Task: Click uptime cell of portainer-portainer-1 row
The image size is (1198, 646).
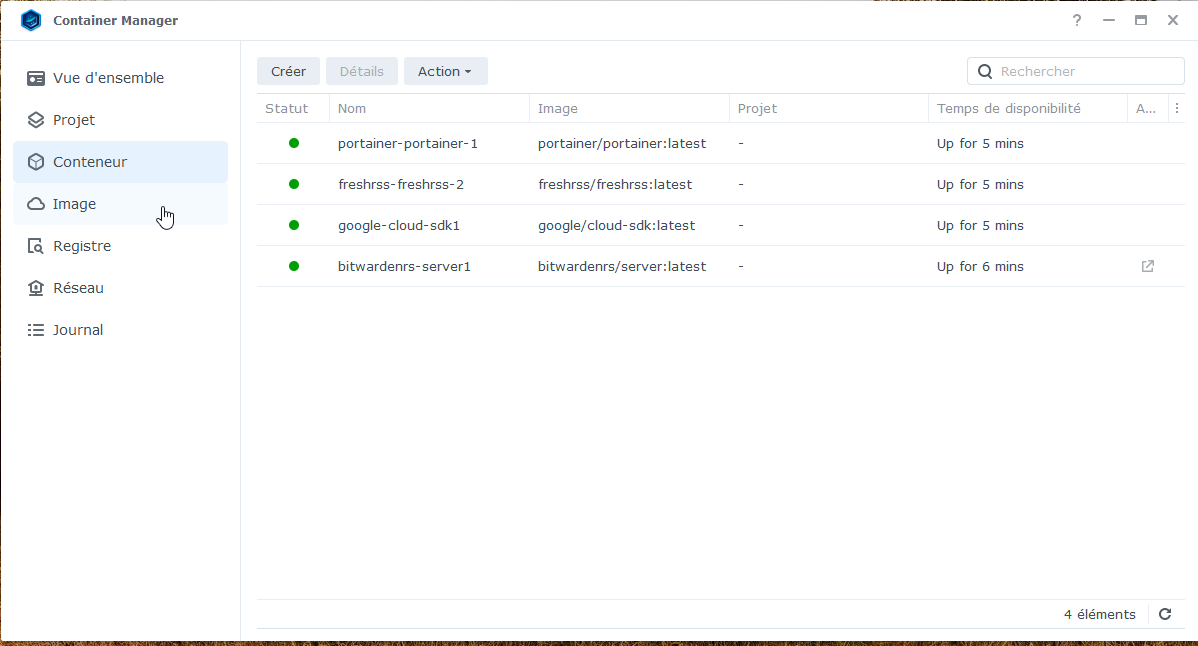Action: coord(980,144)
